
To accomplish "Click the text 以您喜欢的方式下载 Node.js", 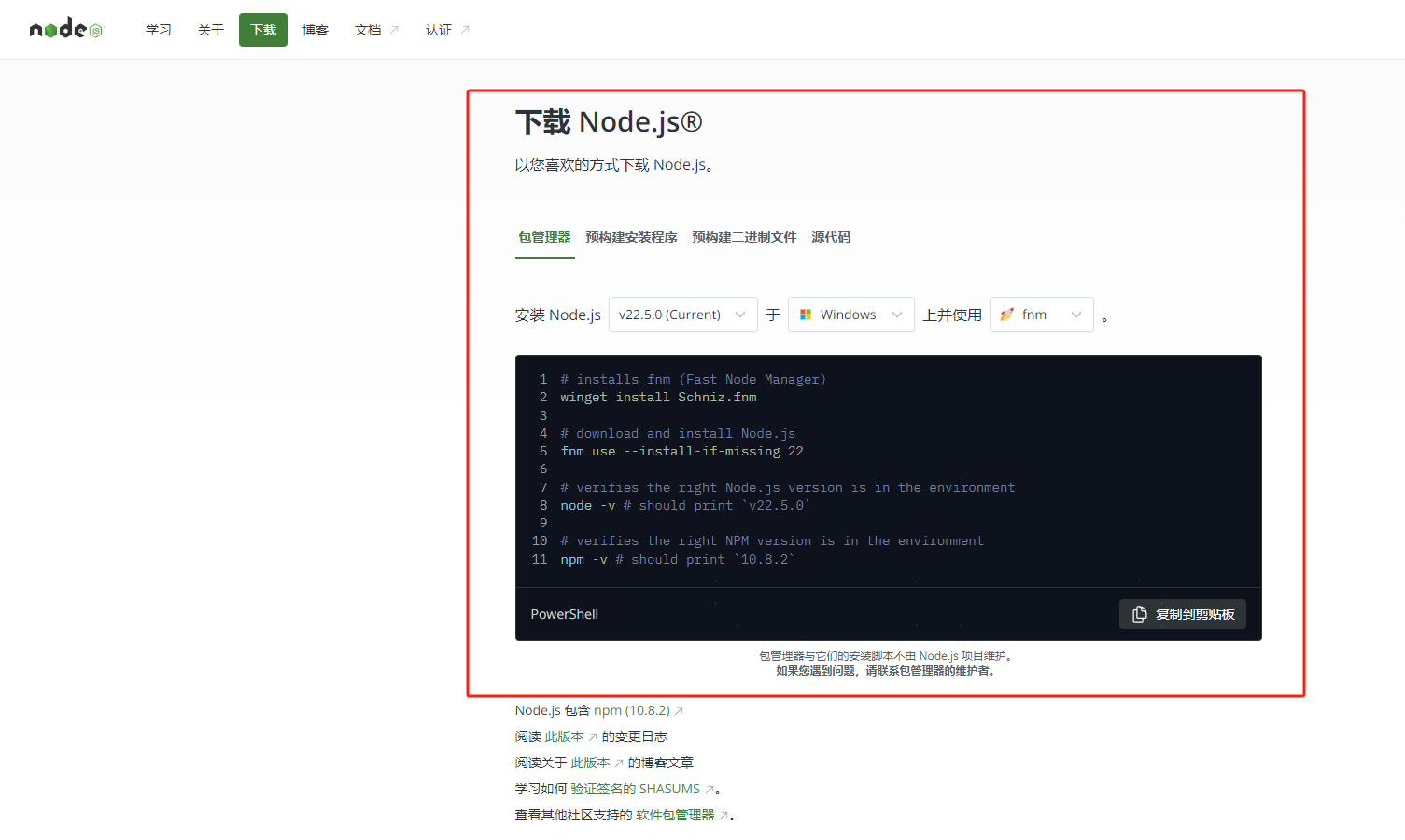I will (615, 165).
